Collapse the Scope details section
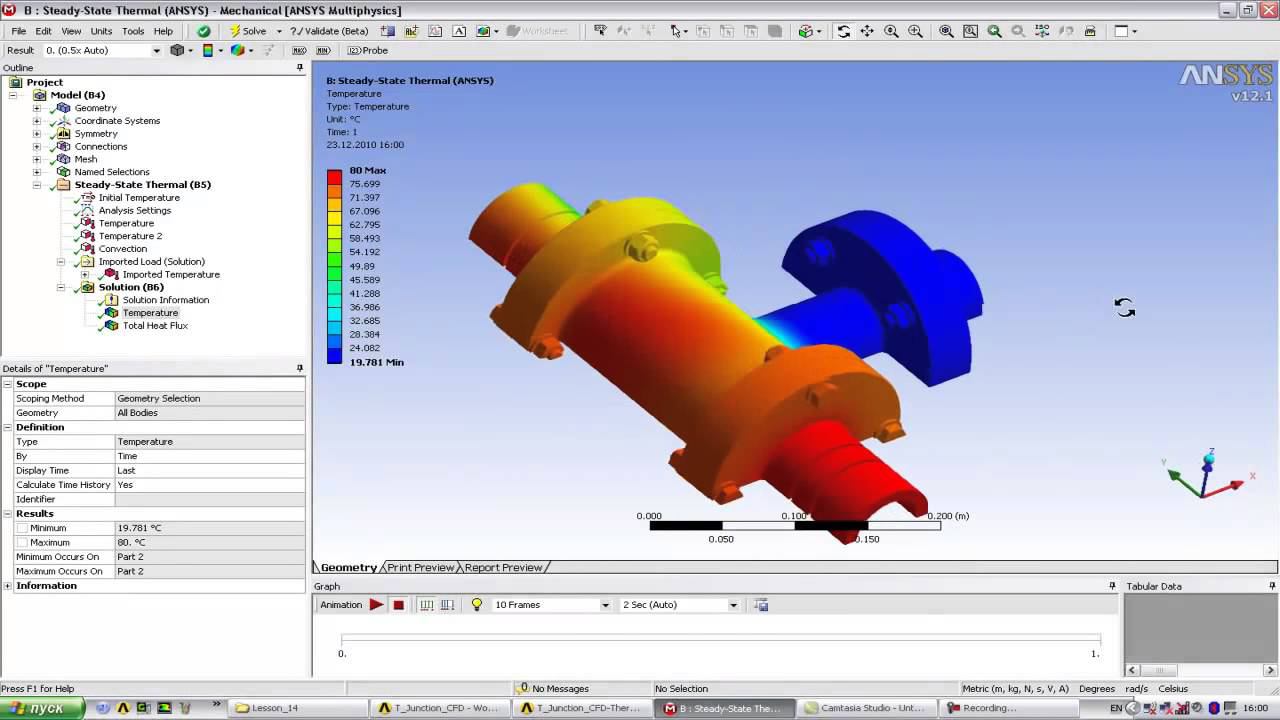 pyautogui.click(x=8, y=384)
